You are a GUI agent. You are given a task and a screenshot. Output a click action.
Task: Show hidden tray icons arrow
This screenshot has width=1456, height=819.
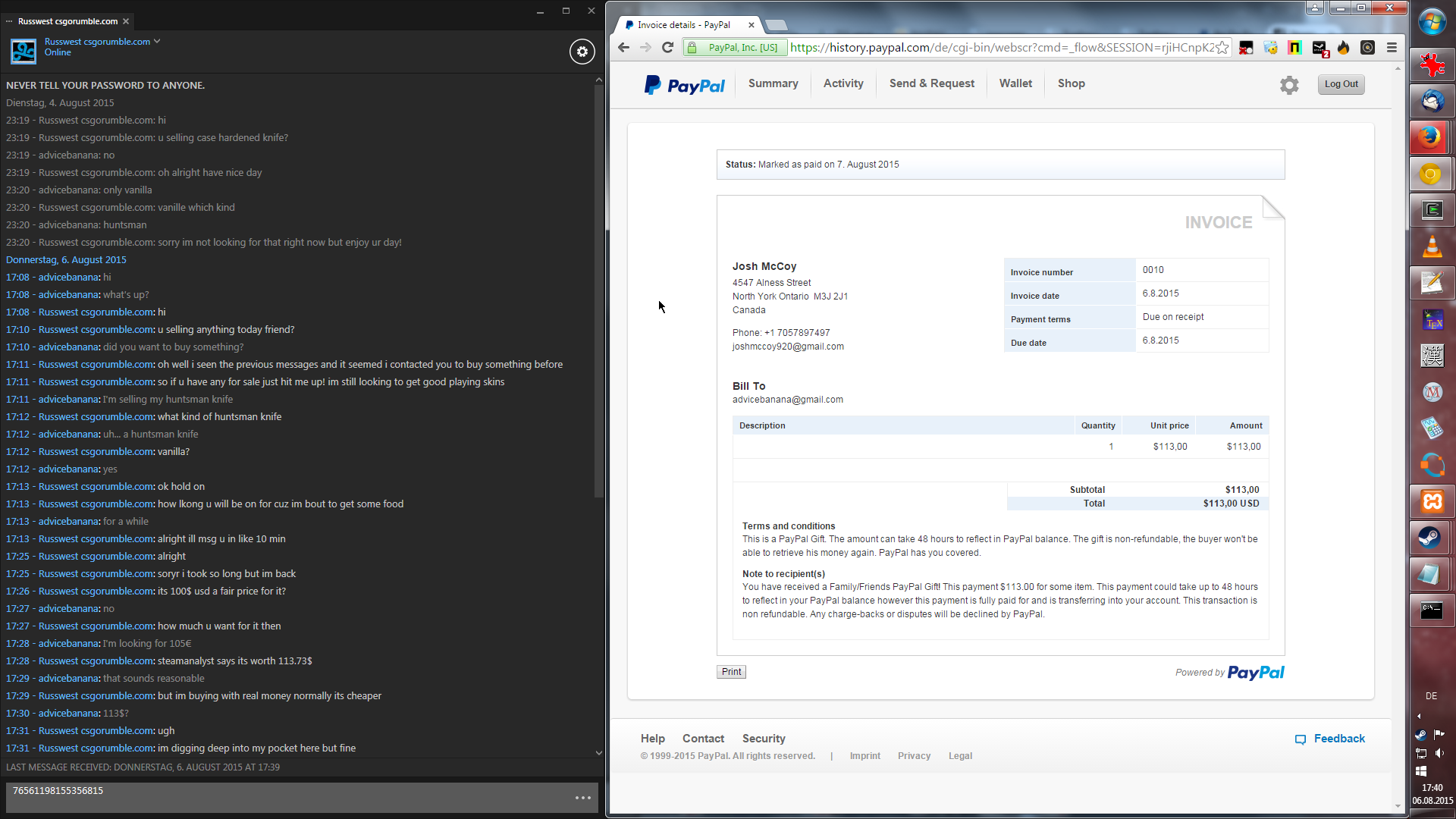click(1419, 716)
